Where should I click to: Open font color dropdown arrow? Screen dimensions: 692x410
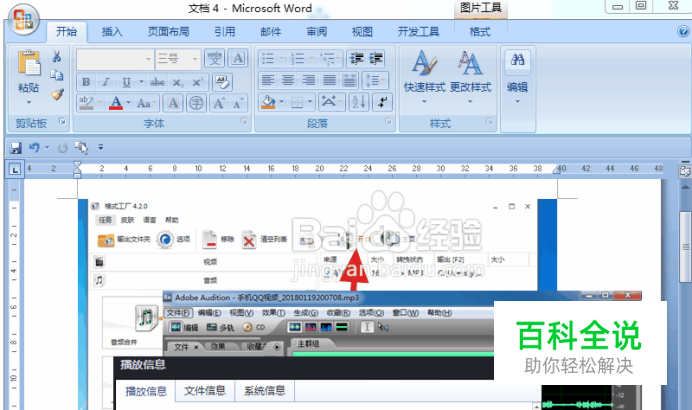click(x=128, y=103)
